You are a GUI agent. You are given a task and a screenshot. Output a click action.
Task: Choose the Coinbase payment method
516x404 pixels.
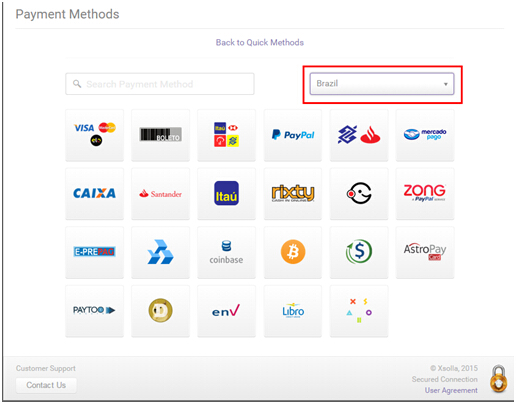tap(226, 252)
